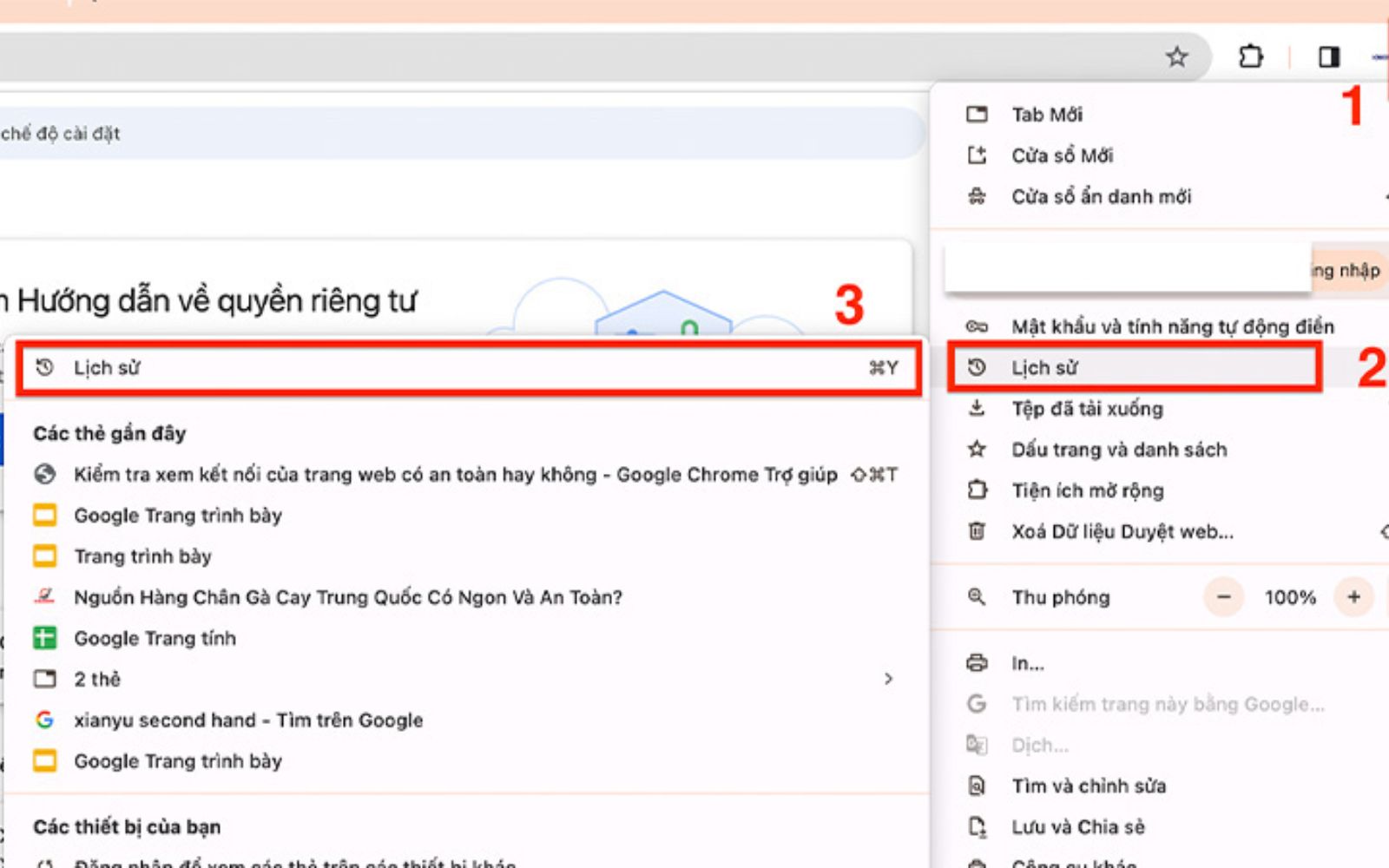This screenshot has height=868, width=1389.
Task: Click the extension icon beside Tiện ích mở rộng
Action: (977, 490)
